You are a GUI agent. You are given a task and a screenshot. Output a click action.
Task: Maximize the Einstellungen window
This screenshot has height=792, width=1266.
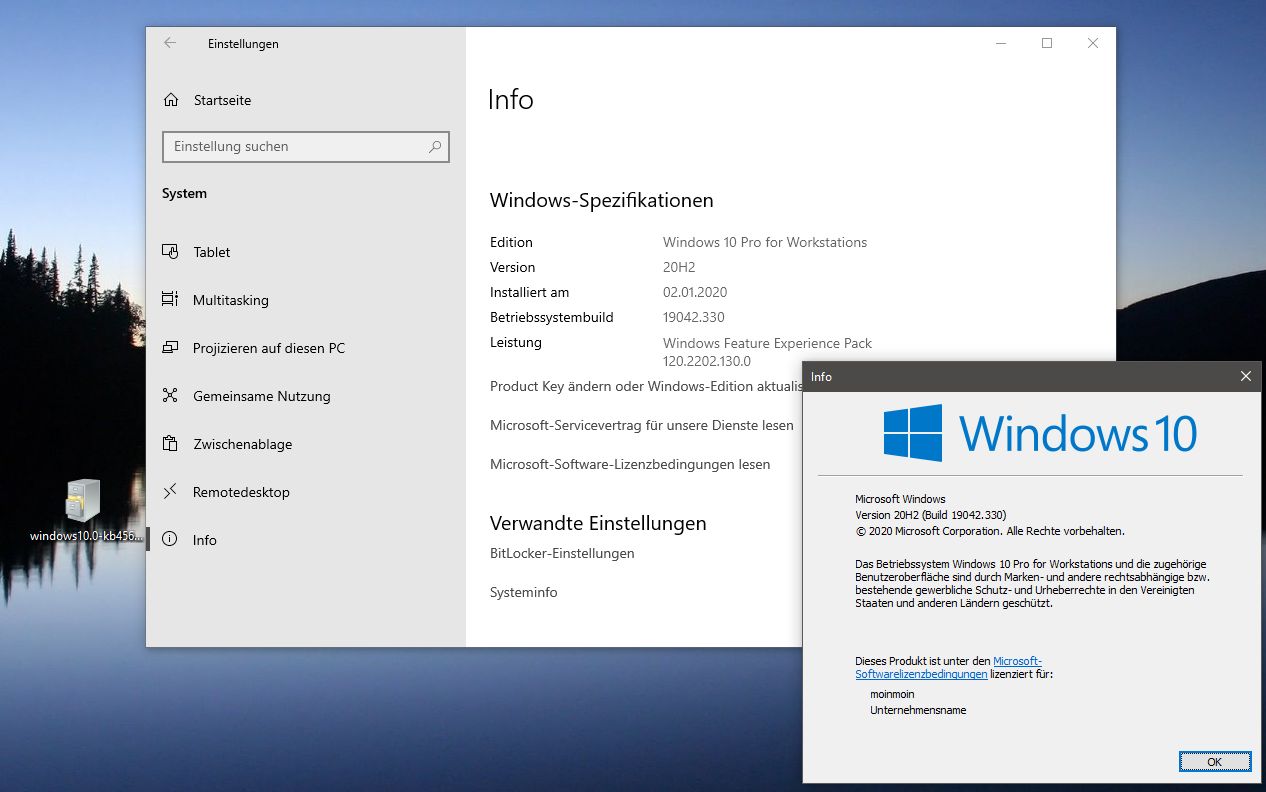pos(1047,43)
